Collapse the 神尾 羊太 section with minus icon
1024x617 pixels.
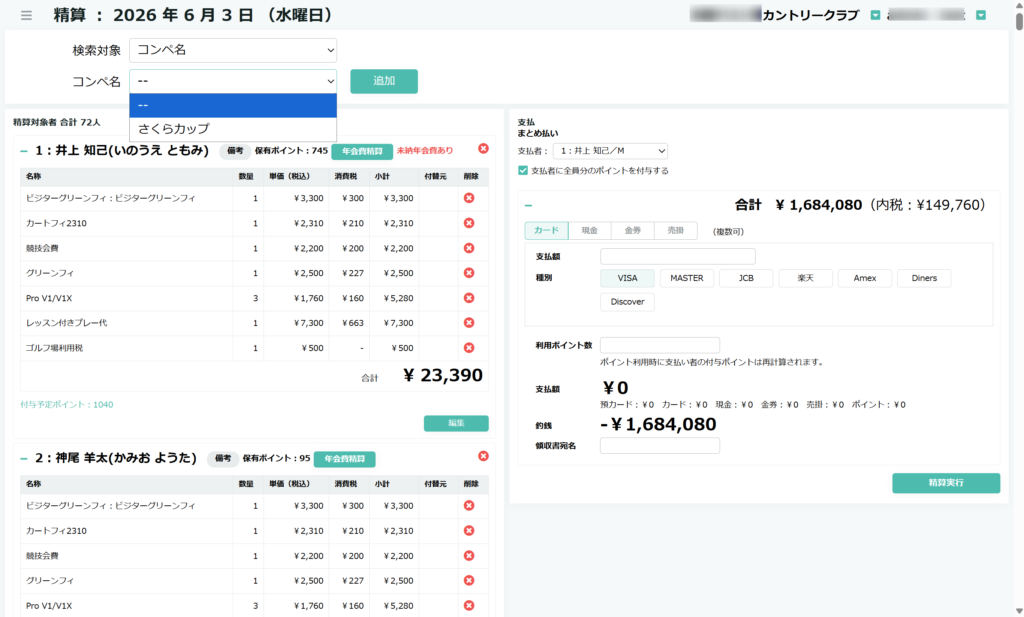click(x=24, y=458)
